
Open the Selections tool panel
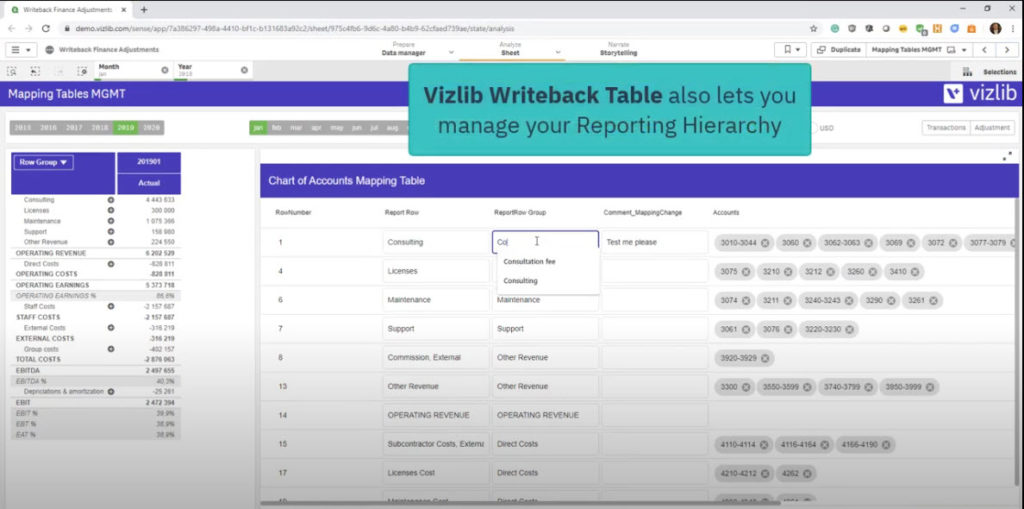click(989, 72)
